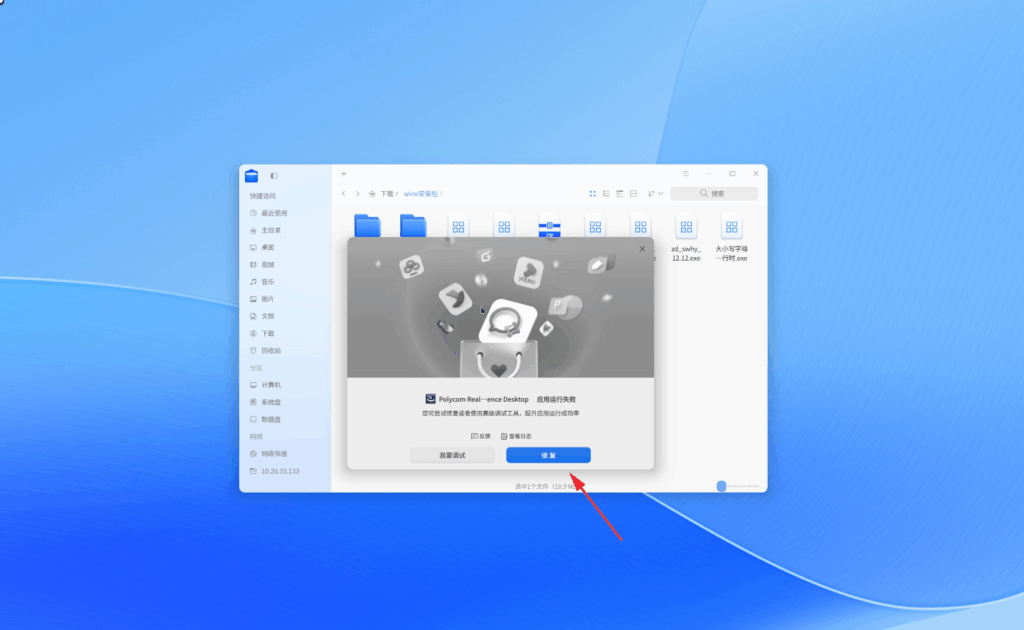Toggle the sidebar panel icon
Image resolution: width=1024 pixels, height=630 pixels.
point(274,176)
